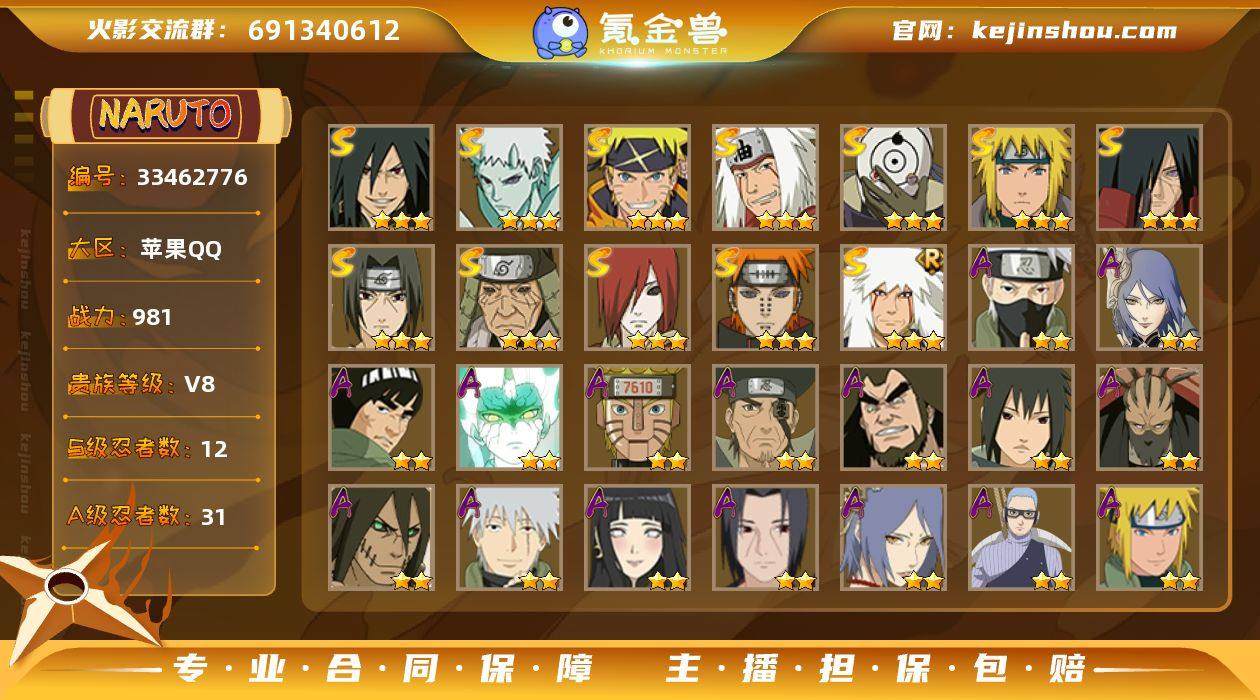Select the white-haired Jiraiya portrait with R badge
Image resolution: width=1260 pixels, height=700 pixels.
tap(893, 298)
